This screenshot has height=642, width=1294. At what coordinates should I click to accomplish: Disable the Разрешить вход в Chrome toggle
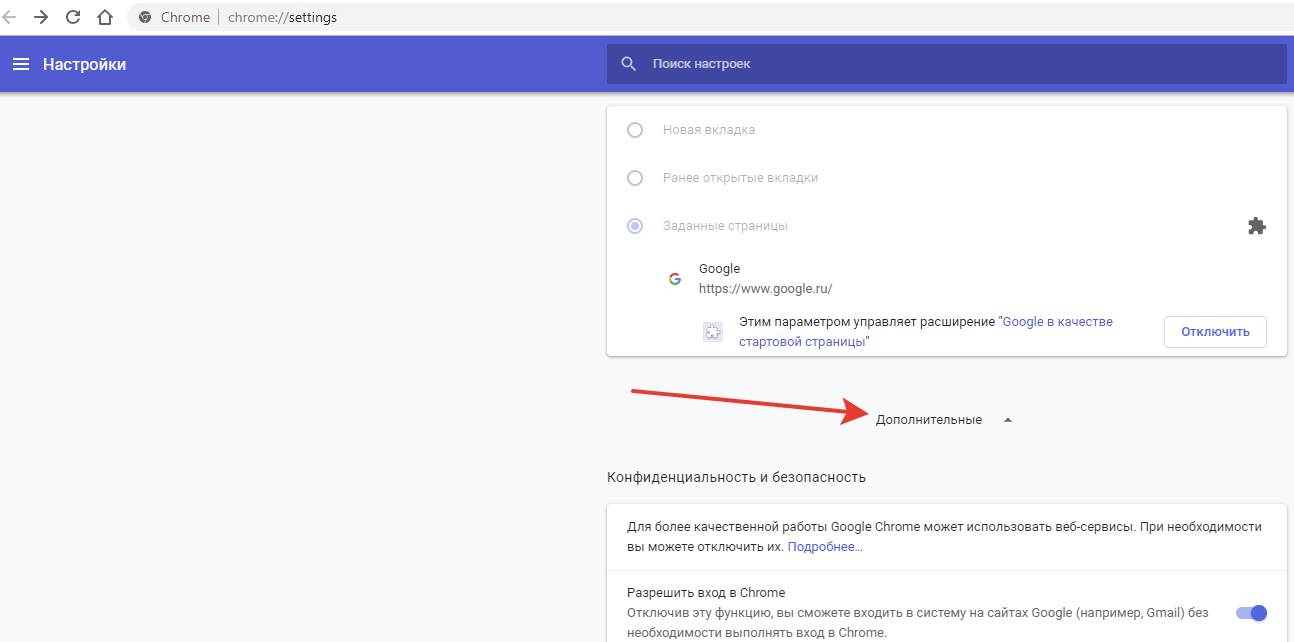[1251, 613]
